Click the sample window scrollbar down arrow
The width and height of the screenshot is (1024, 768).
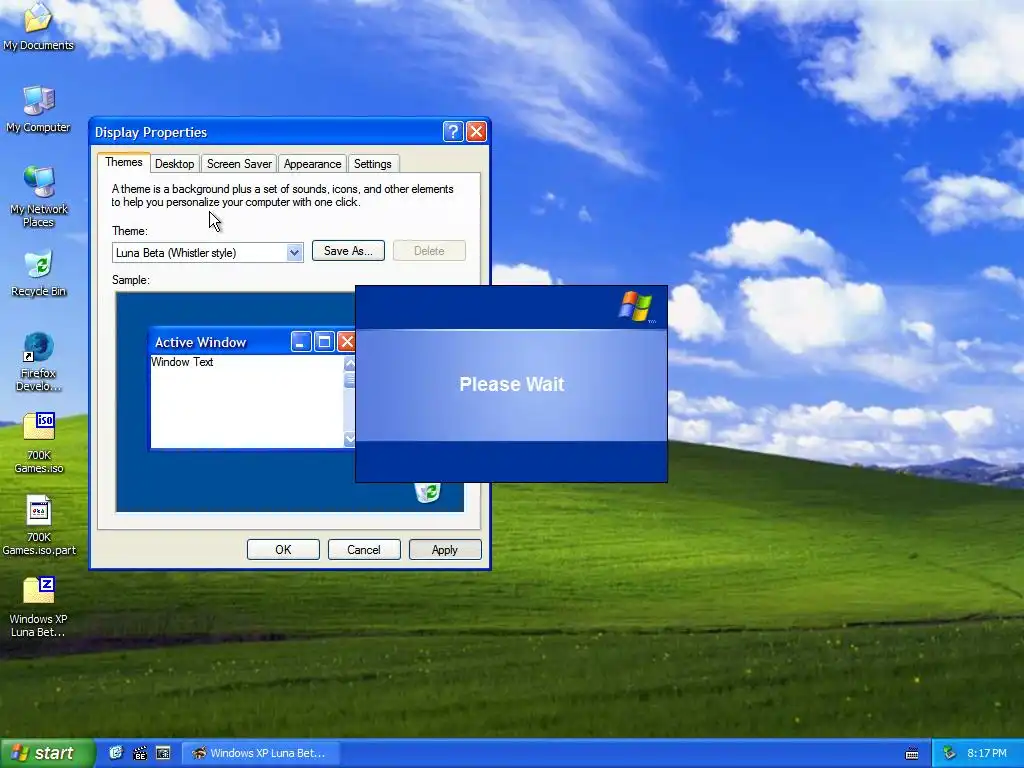[349, 439]
